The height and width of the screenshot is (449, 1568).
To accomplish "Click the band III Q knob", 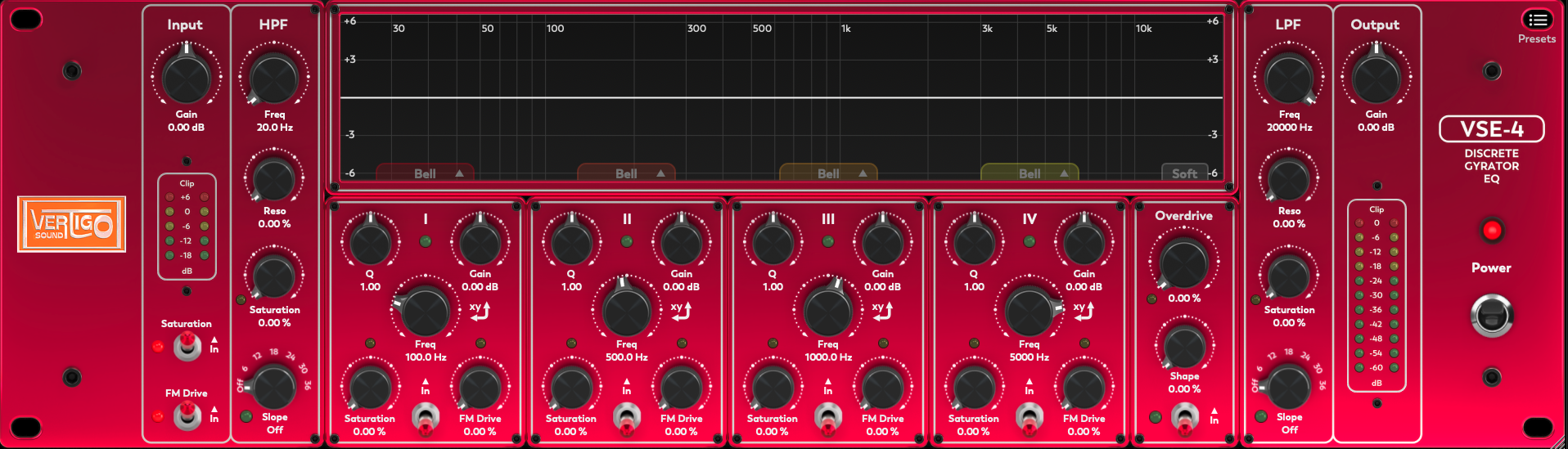I will point(773,242).
